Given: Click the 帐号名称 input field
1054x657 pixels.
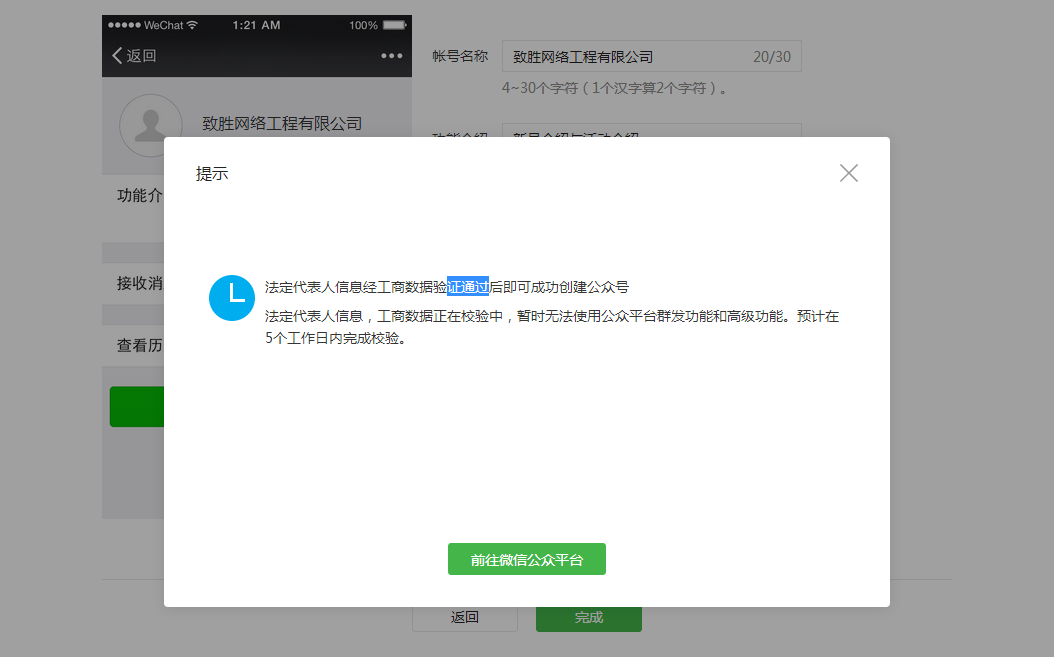Looking at the screenshot, I should 651,56.
